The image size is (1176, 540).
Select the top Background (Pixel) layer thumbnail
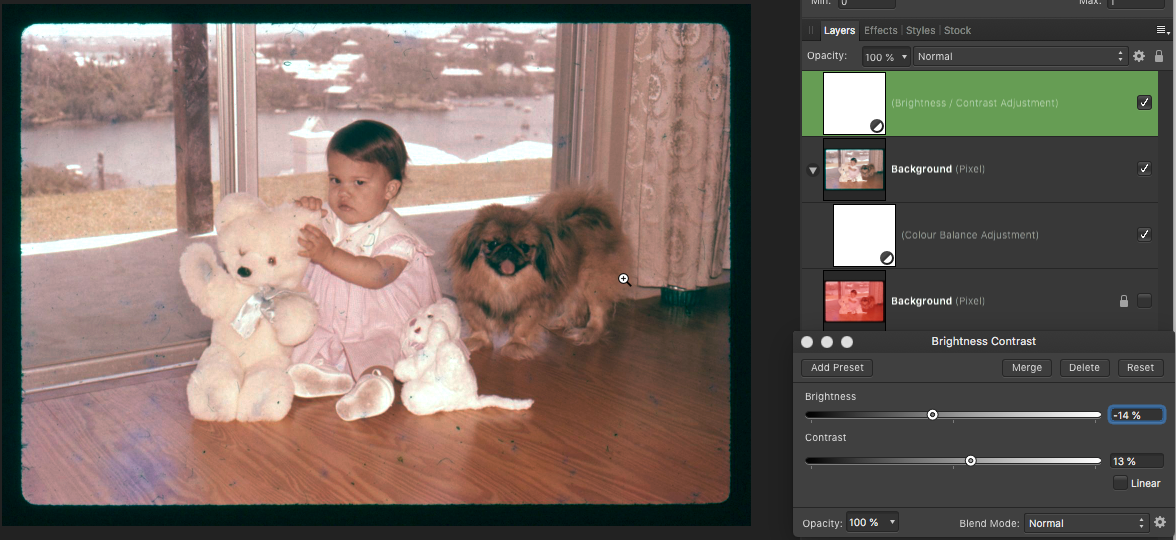click(x=854, y=170)
